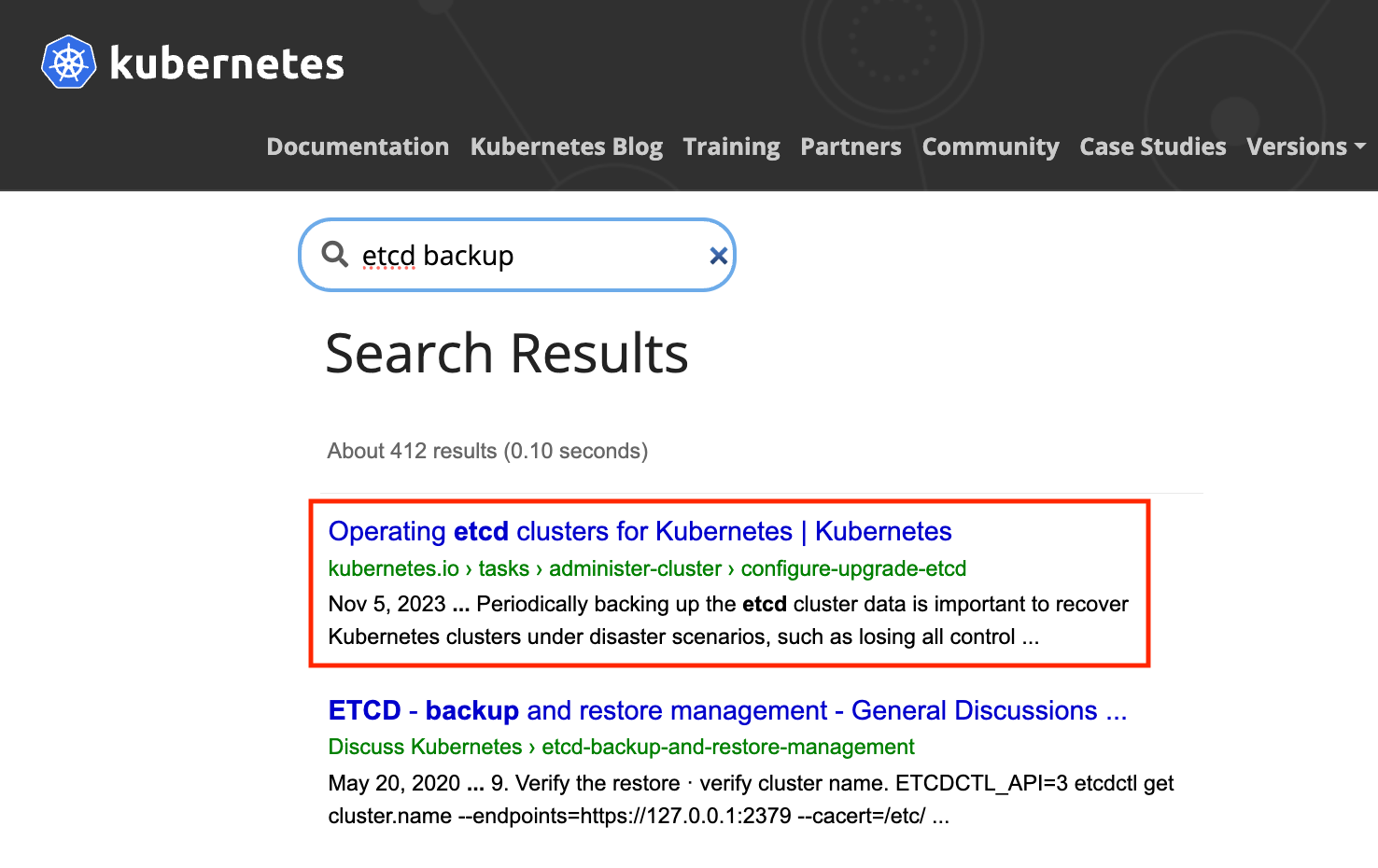Open the Versions dropdown menu

(x=1305, y=147)
